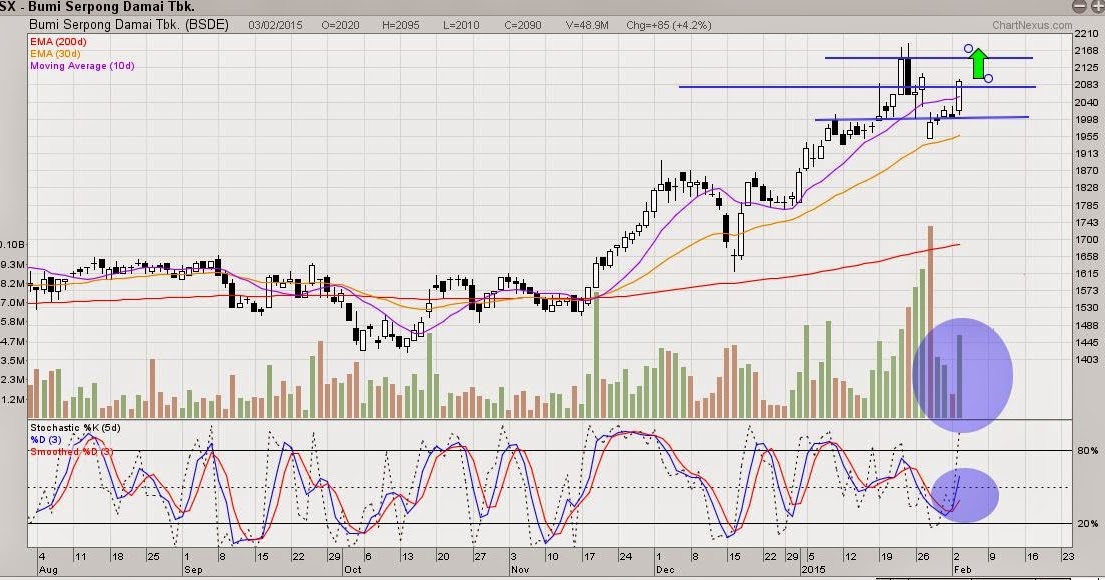Click the 2168 price axis label
Viewport: 1105px width, 580px height.
(1087, 51)
